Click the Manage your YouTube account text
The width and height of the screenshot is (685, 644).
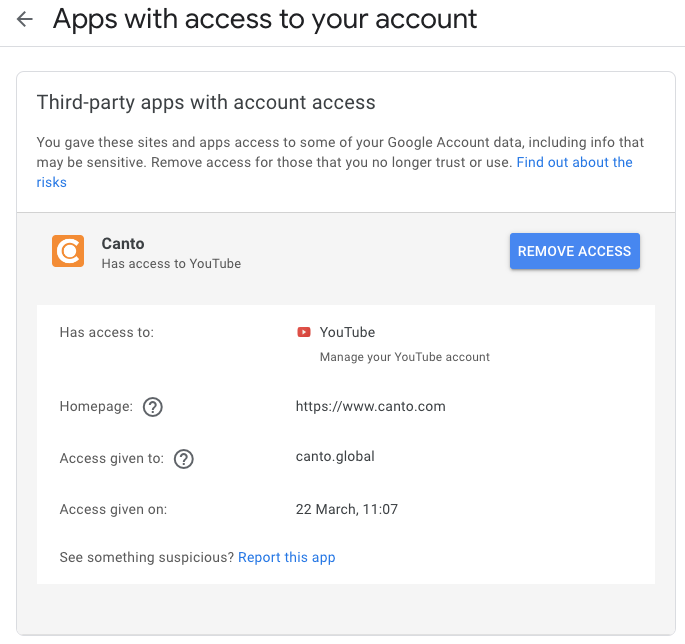click(404, 357)
